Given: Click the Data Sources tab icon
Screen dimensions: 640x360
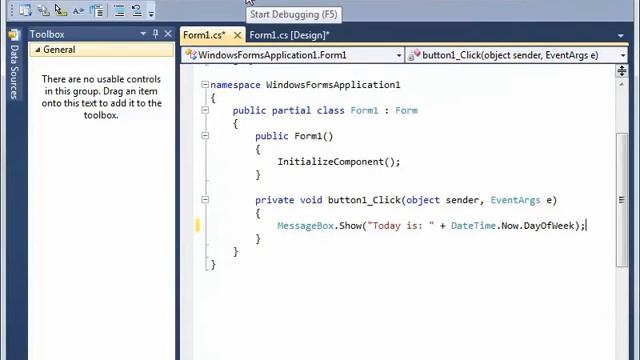Looking at the screenshot, I should pos(14,35).
